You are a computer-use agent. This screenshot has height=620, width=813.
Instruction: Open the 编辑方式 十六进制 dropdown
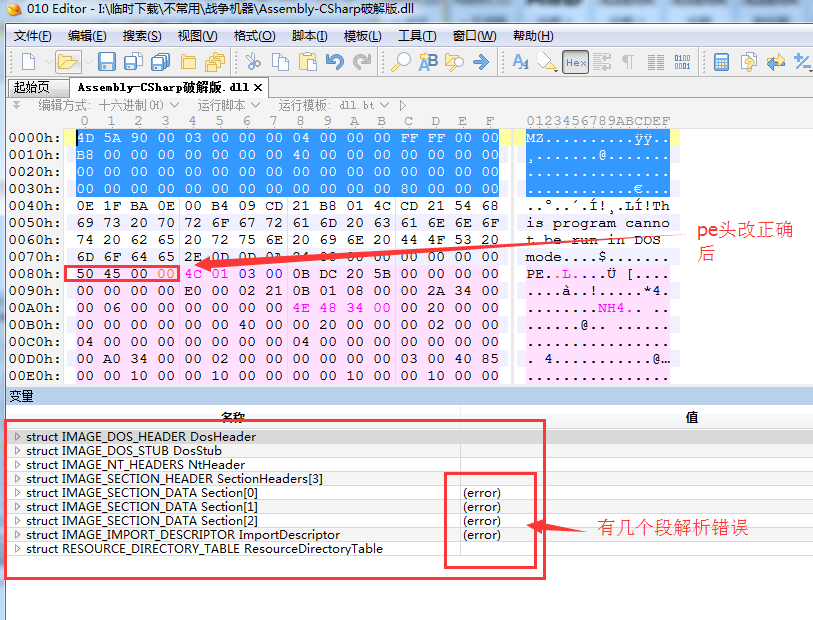coord(108,105)
